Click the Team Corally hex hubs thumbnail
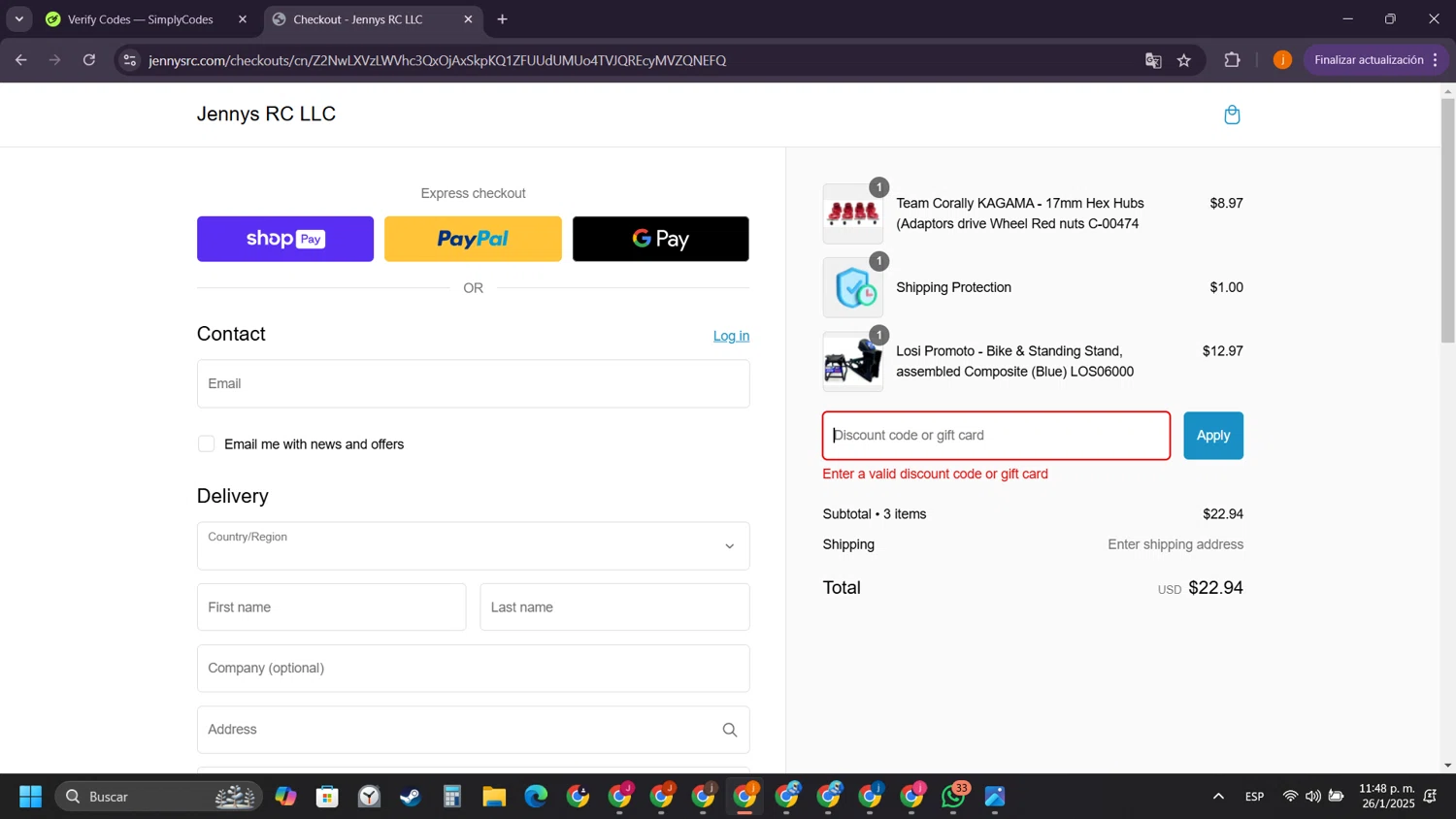The image size is (1456, 819). click(853, 213)
